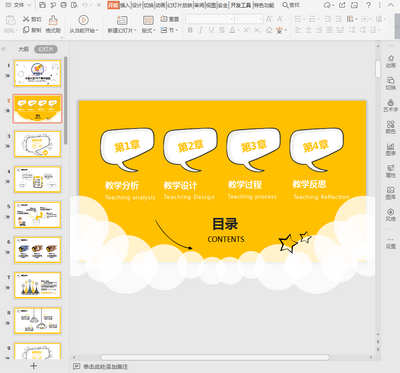400x373 pixels.
Task: Select slide 1 thumbnail
Action: [x=38, y=73]
